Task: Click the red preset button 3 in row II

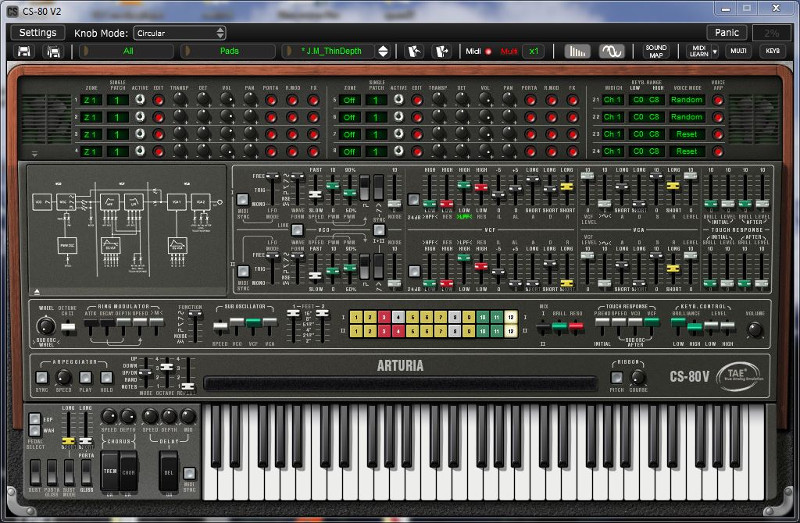Action: tap(384, 331)
